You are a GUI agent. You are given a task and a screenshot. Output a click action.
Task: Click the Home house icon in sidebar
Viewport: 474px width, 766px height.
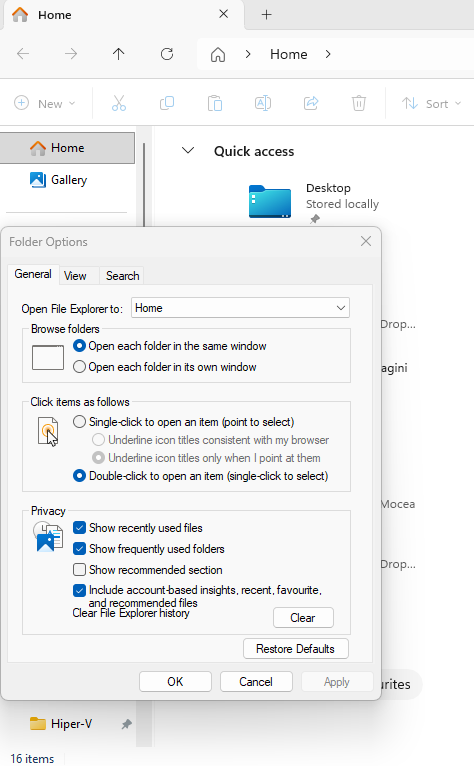tap(38, 148)
